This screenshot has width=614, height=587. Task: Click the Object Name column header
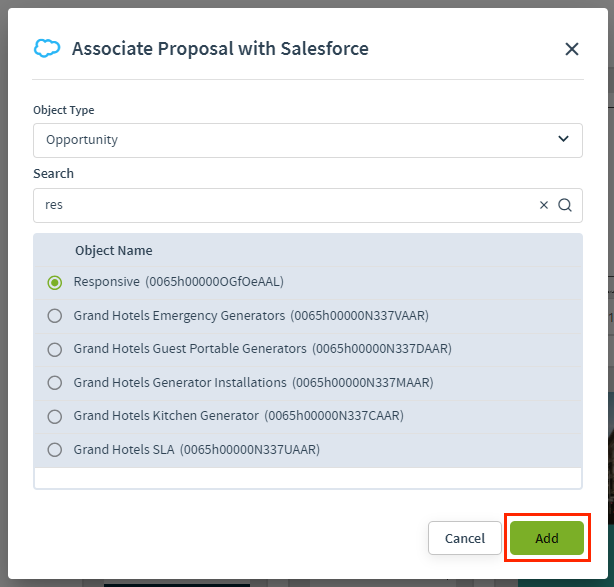pos(113,250)
